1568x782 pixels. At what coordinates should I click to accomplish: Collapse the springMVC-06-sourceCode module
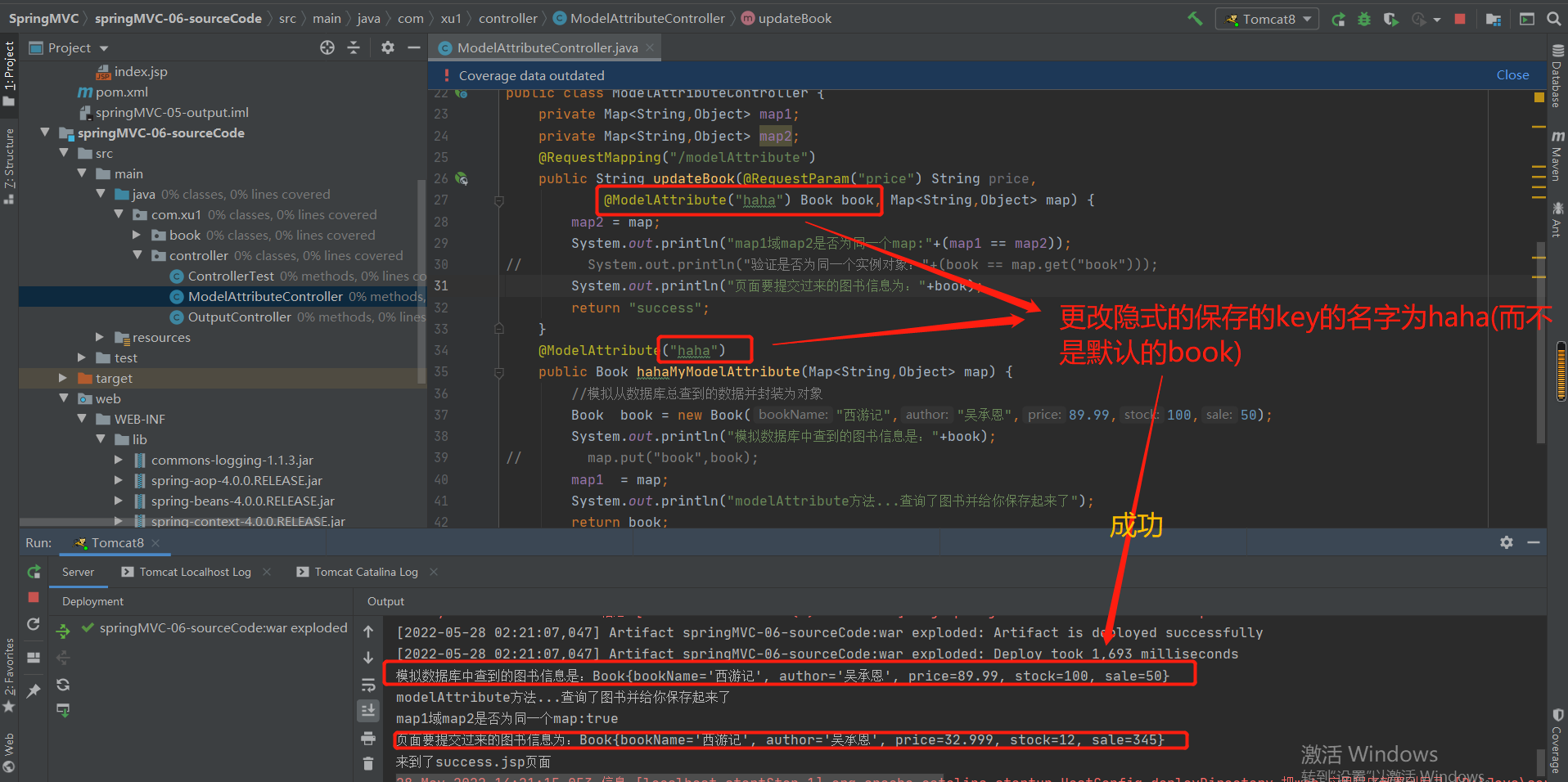45,133
